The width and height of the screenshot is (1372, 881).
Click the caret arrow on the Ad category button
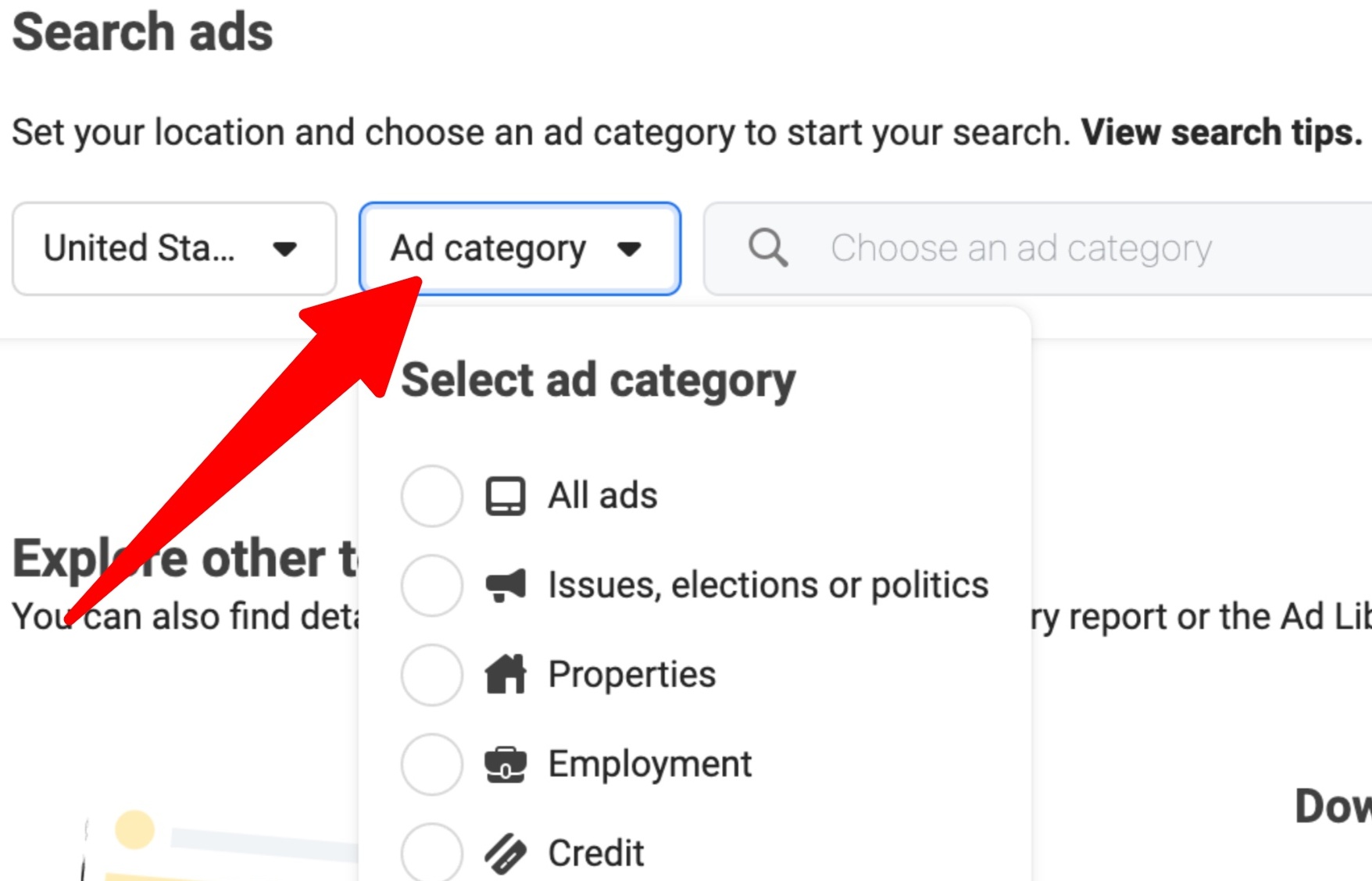click(630, 248)
